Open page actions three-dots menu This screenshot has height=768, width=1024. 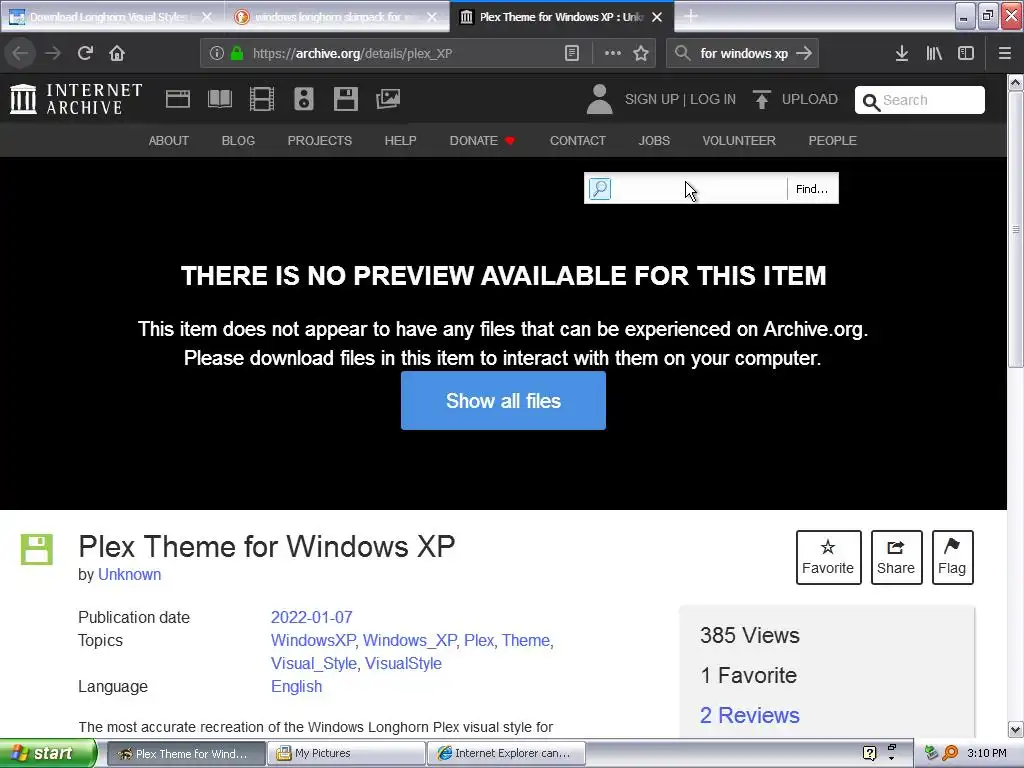tap(613, 54)
